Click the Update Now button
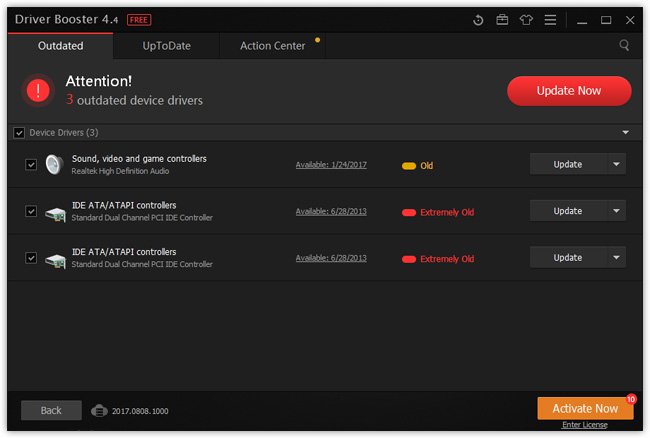Image resolution: width=650 pixels, height=438 pixels. tap(569, 91)
